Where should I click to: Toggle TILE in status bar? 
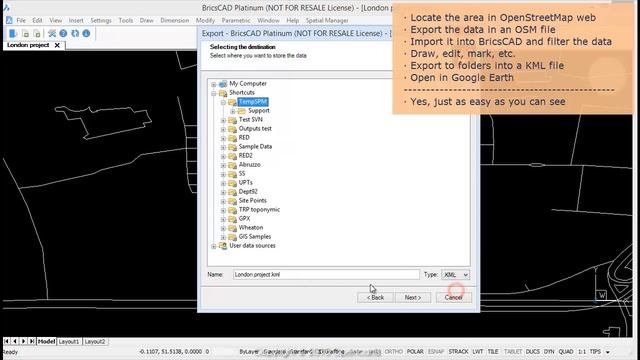pos(493,351)
